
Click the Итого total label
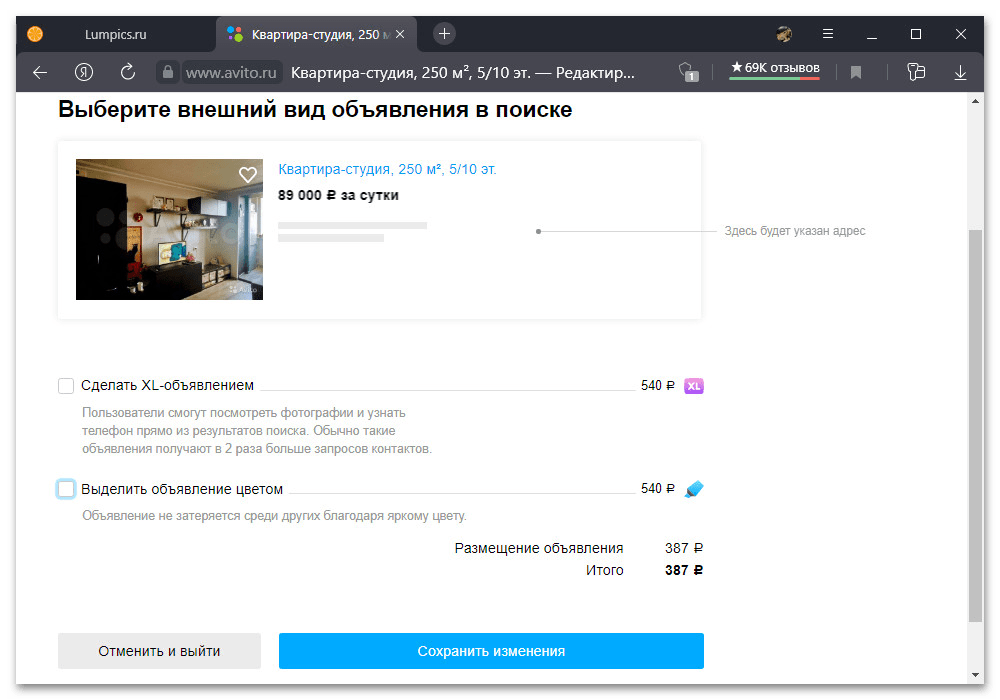pos(605,570)
